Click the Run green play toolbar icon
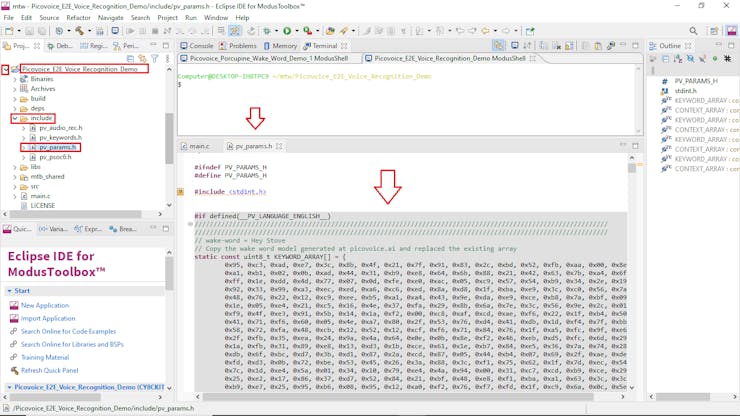740x416 pixels. coord(287,31)
